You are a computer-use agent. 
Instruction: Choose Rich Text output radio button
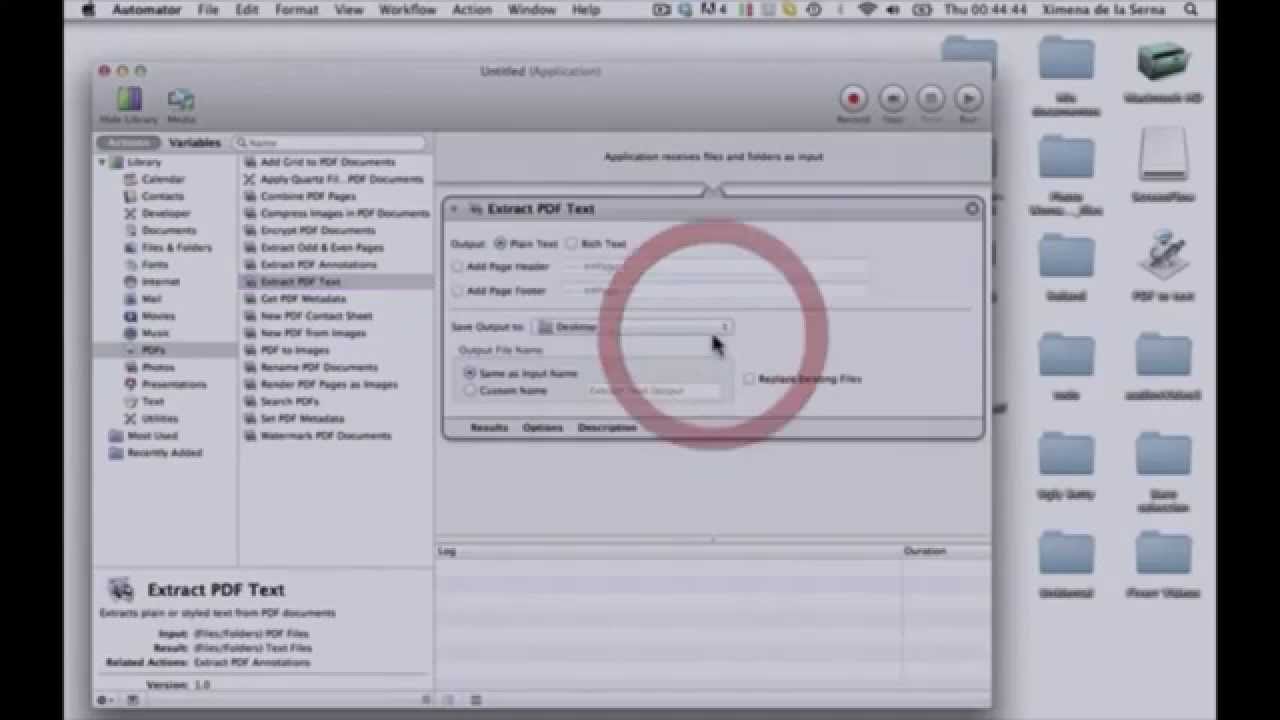click(x=571, y=243)
